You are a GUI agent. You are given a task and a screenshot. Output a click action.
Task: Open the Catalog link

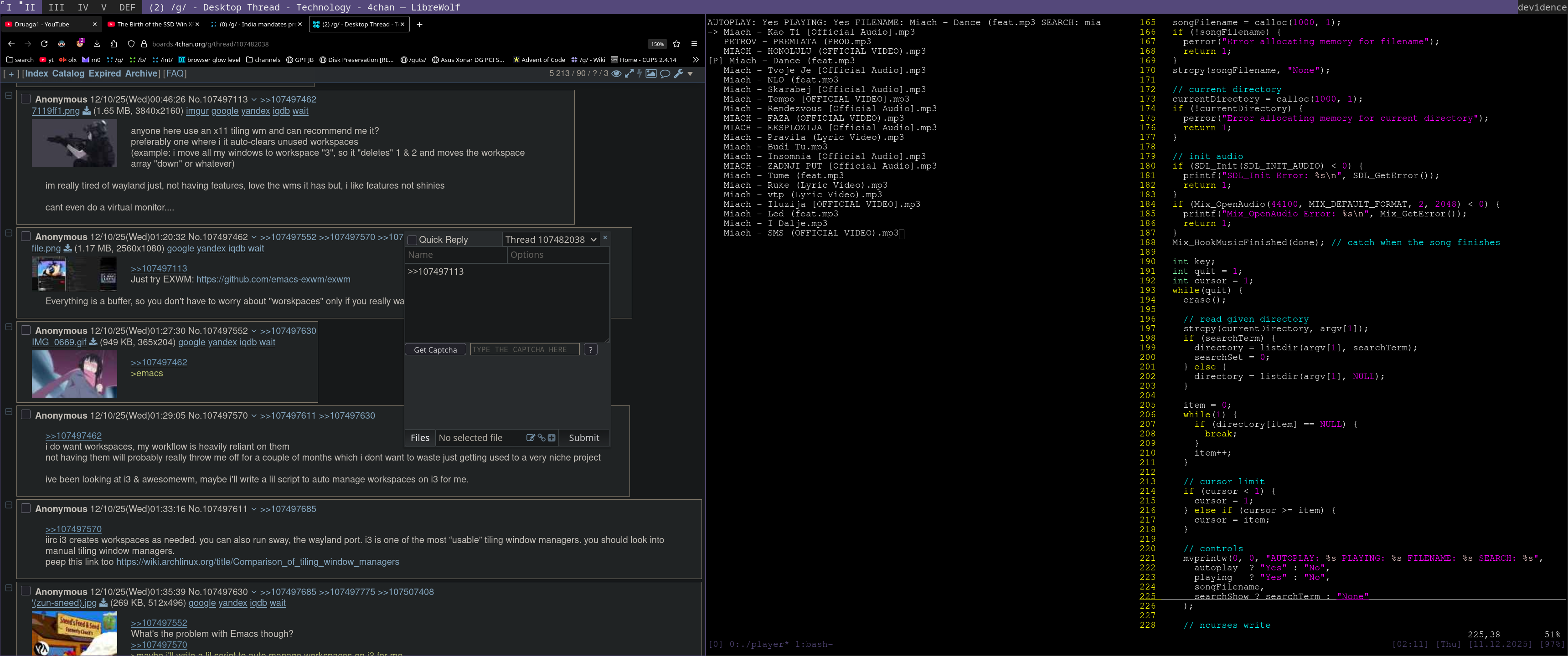(x=68, y=73)
